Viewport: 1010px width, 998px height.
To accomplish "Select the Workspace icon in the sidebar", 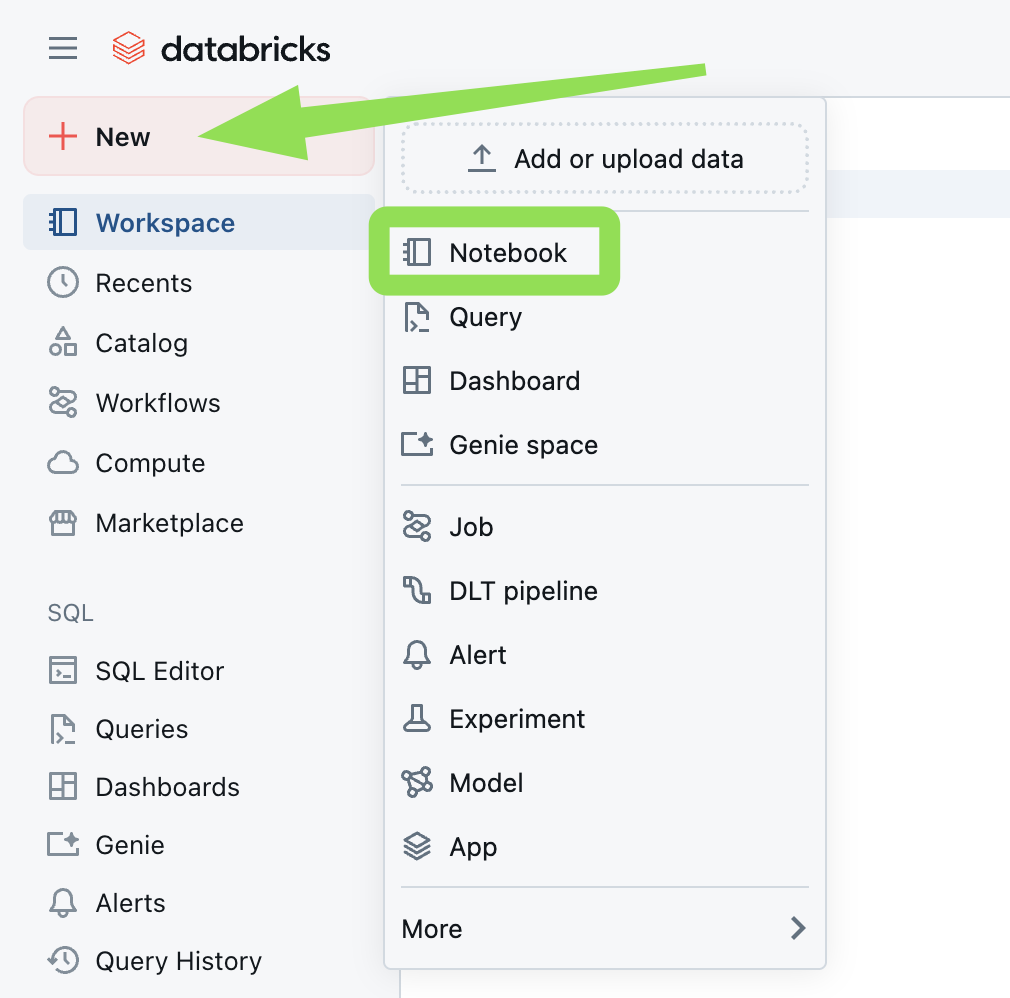I will [x=62, y=222].
